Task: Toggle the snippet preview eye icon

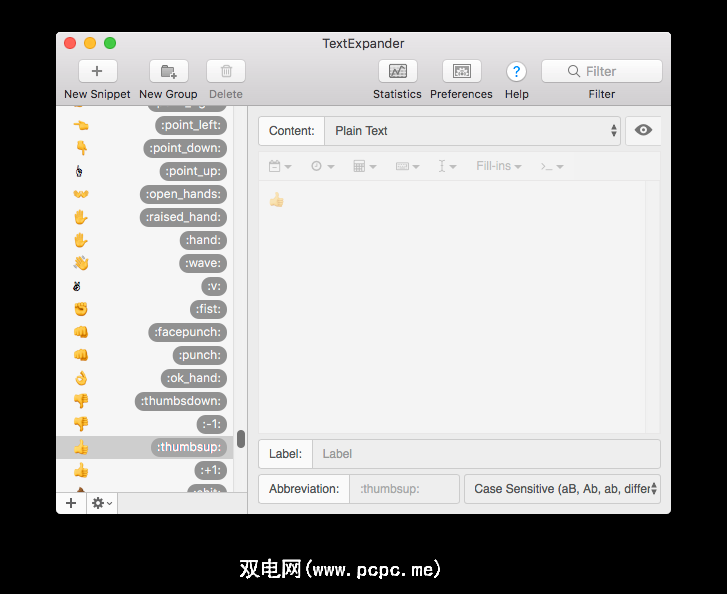Action: click(x=643, y=130)
